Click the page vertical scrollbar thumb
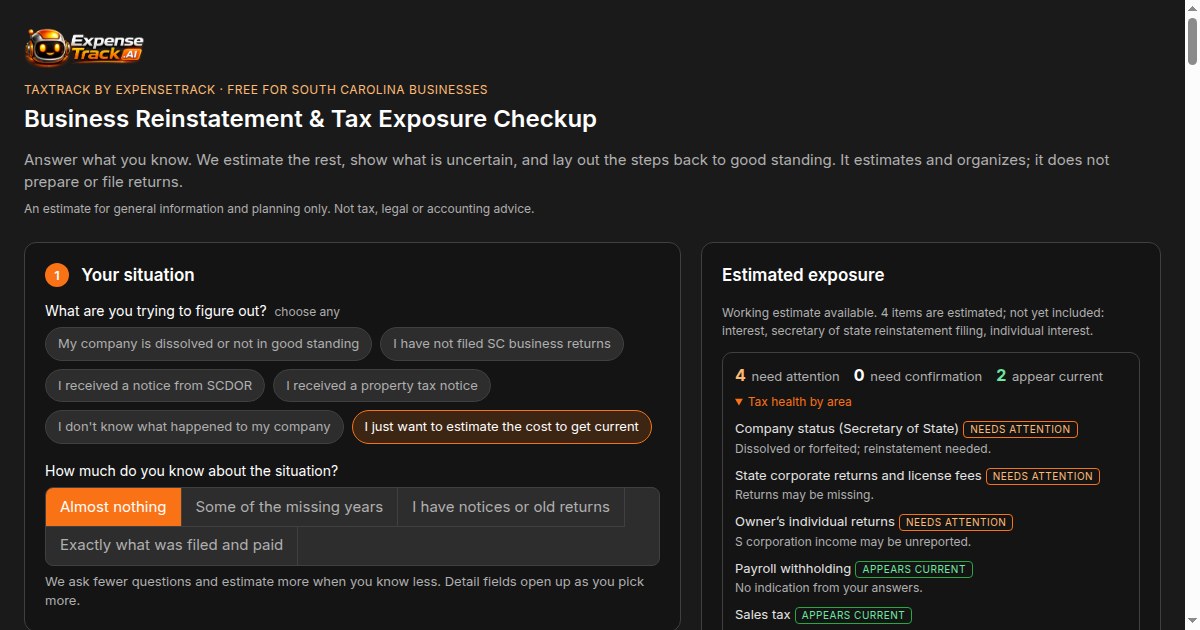Image resolution: width=1200 pixels, height=630 pixels. 1191,40
